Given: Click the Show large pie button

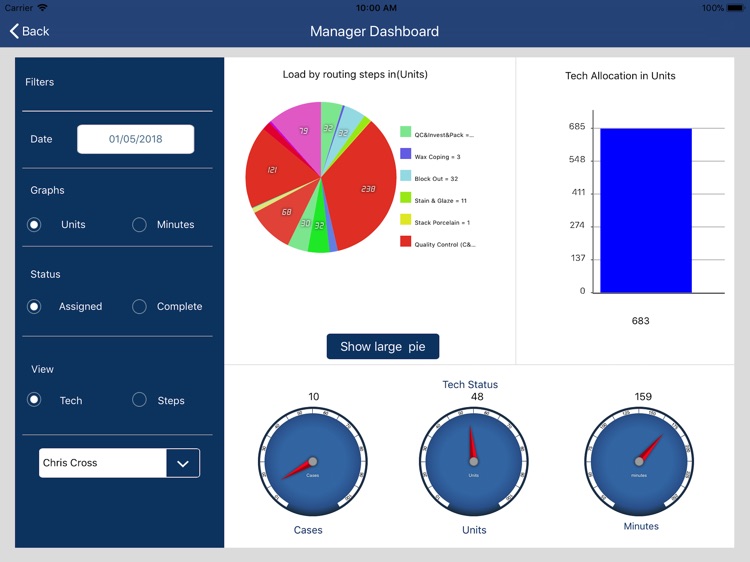Looking at the screenshot, I should (x=383, y=346).
